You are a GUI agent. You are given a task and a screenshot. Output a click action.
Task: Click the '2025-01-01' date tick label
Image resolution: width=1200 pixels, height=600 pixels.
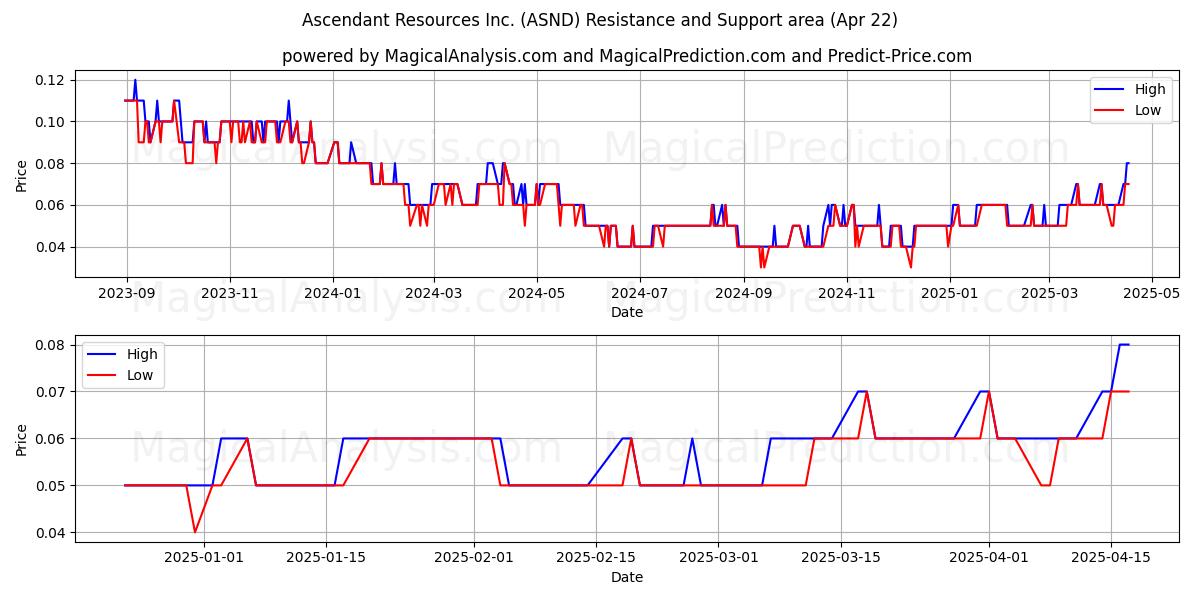coord(204,558)
